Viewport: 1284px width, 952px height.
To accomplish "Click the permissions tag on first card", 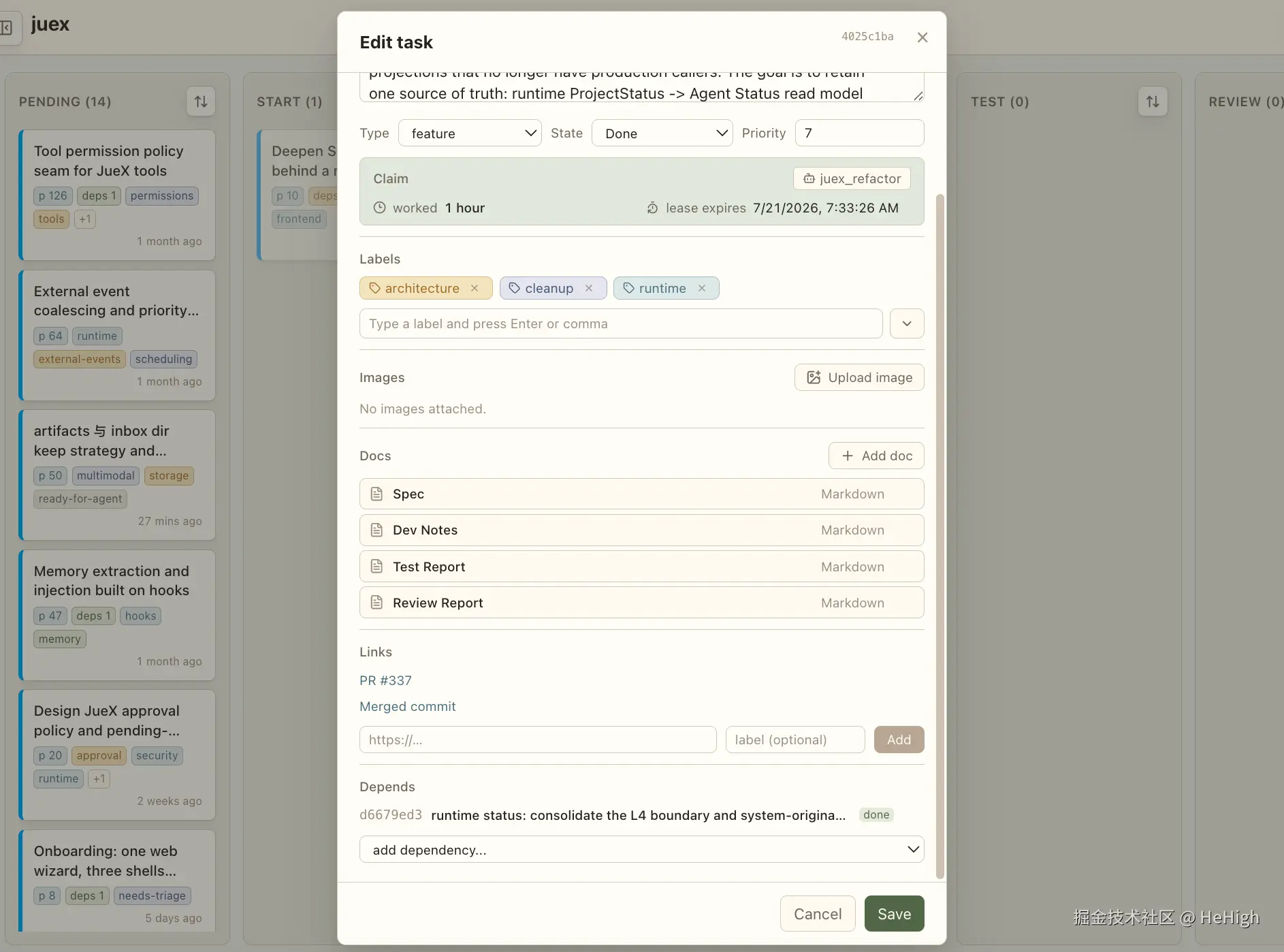I will click(162, 196).
